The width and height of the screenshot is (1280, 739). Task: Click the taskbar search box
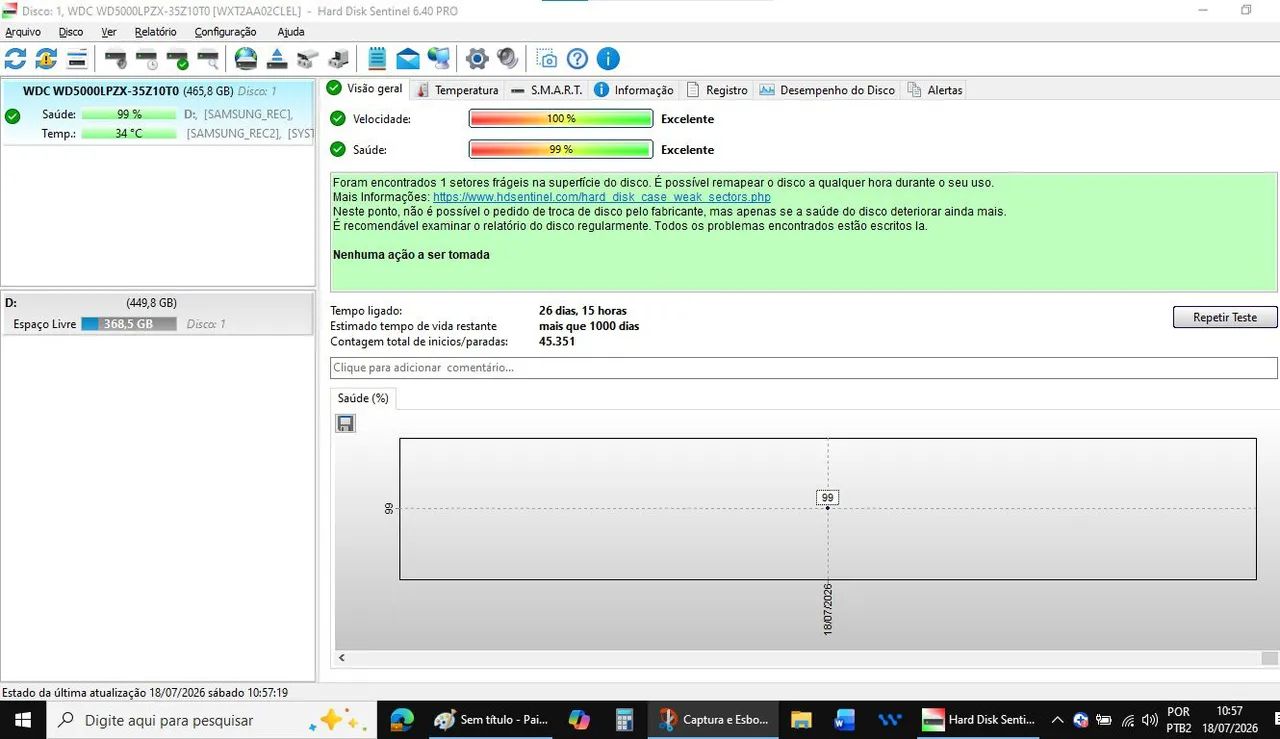coord(211,720)
